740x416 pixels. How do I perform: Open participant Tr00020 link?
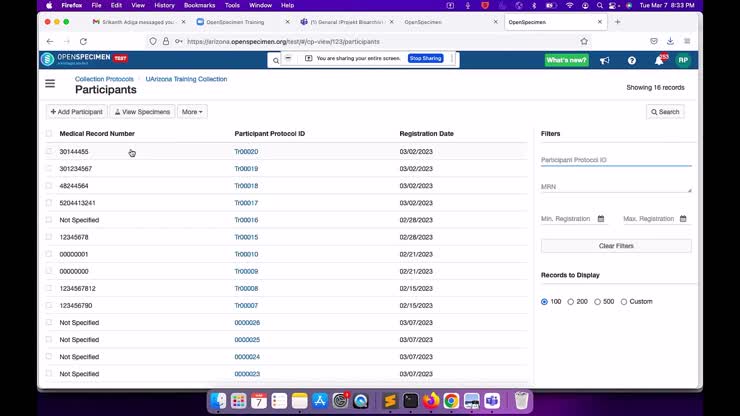(246, 152)
